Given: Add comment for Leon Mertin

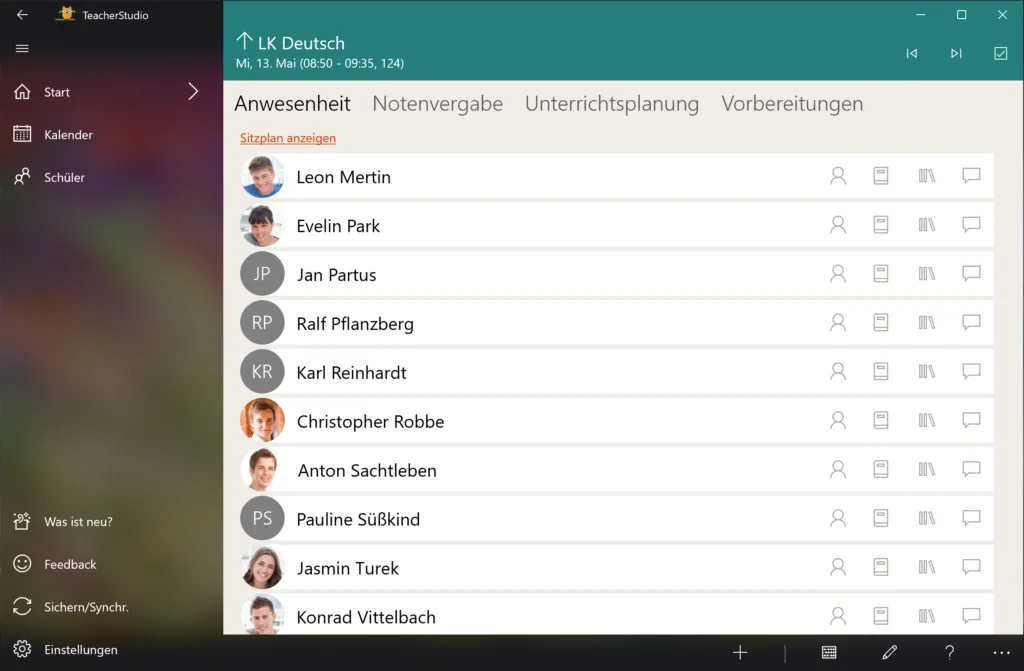Looking at the screenshot, I should (x=971, y=176).
